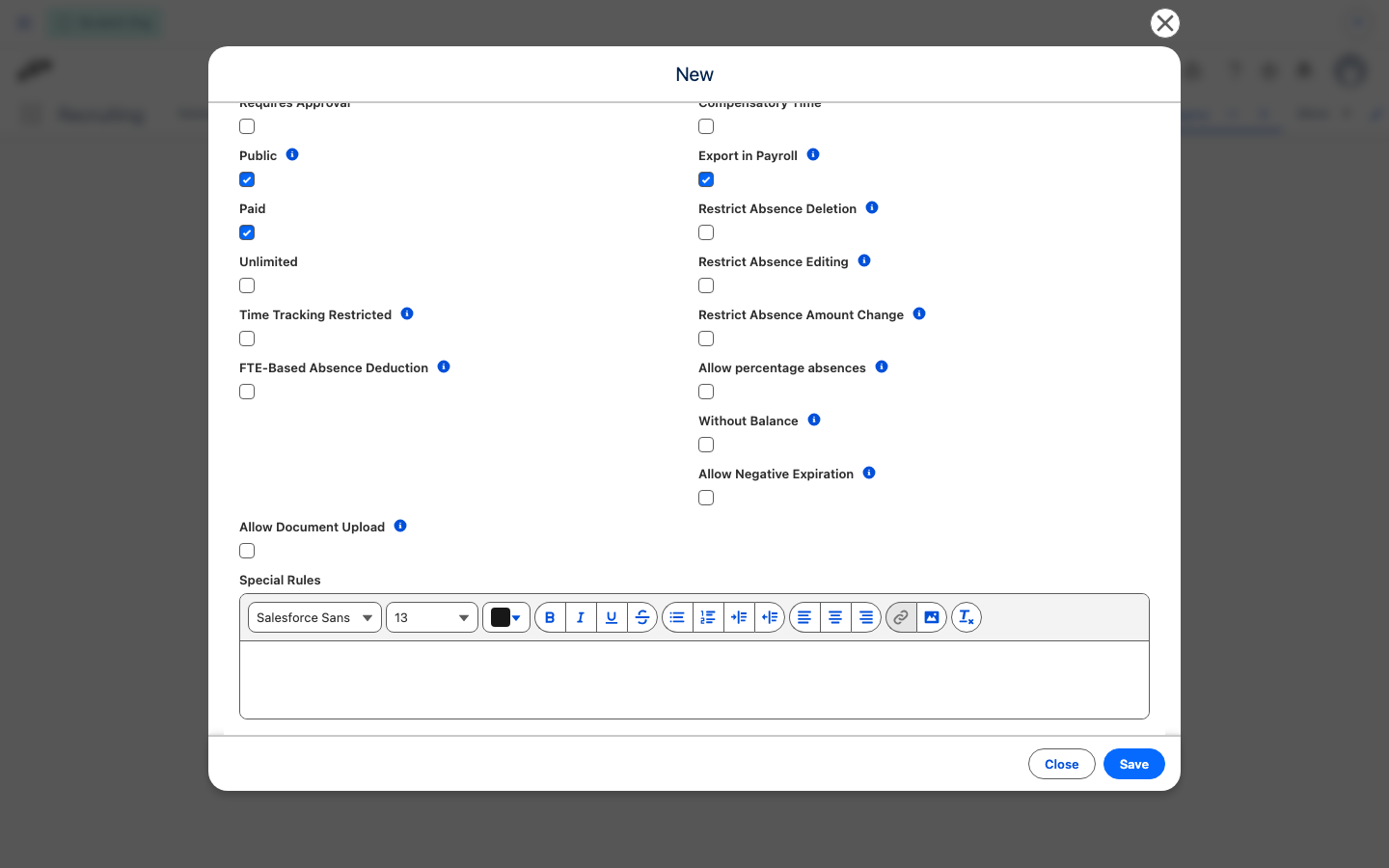The height and width of the screenshot is (868, 1389).
Task: Click the Close button in footer
Action: [x=1062, y=764]
